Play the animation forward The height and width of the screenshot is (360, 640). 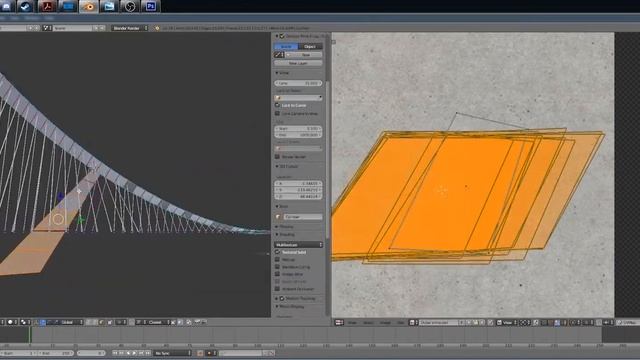[134, 353]
